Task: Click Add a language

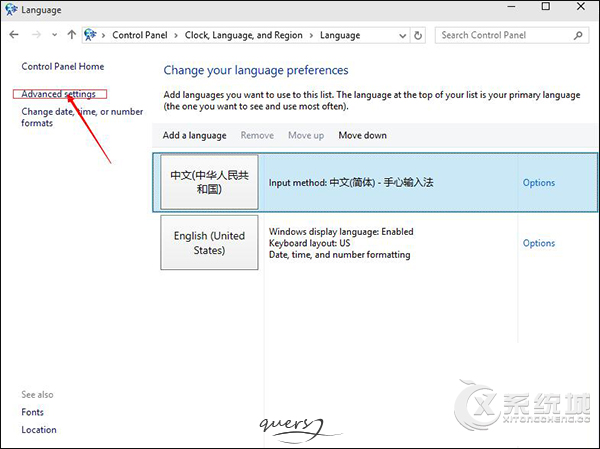Action: coord(194,136)
